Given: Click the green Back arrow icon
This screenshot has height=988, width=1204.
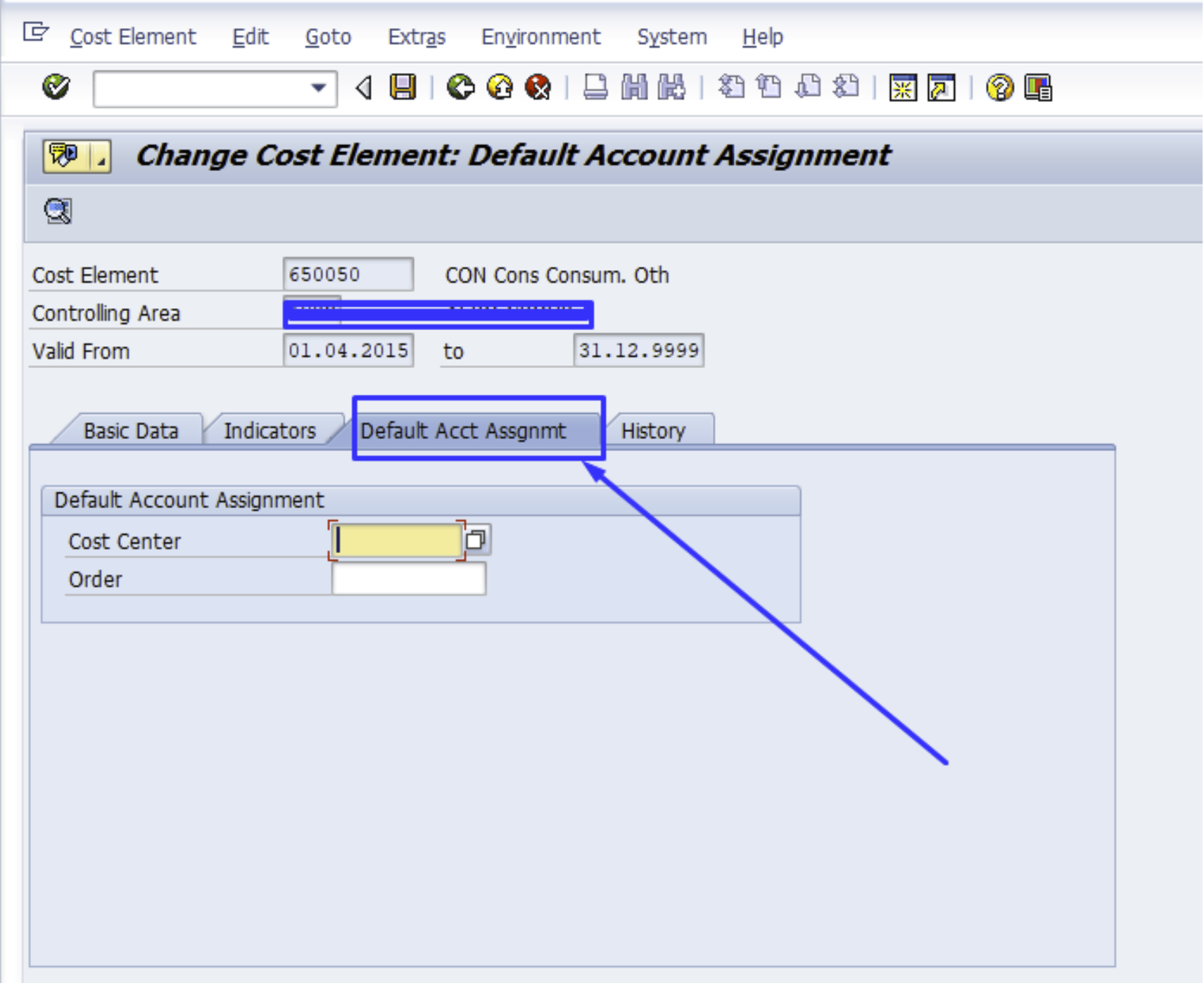Looking at the screenshot, I should pos(461,87).
